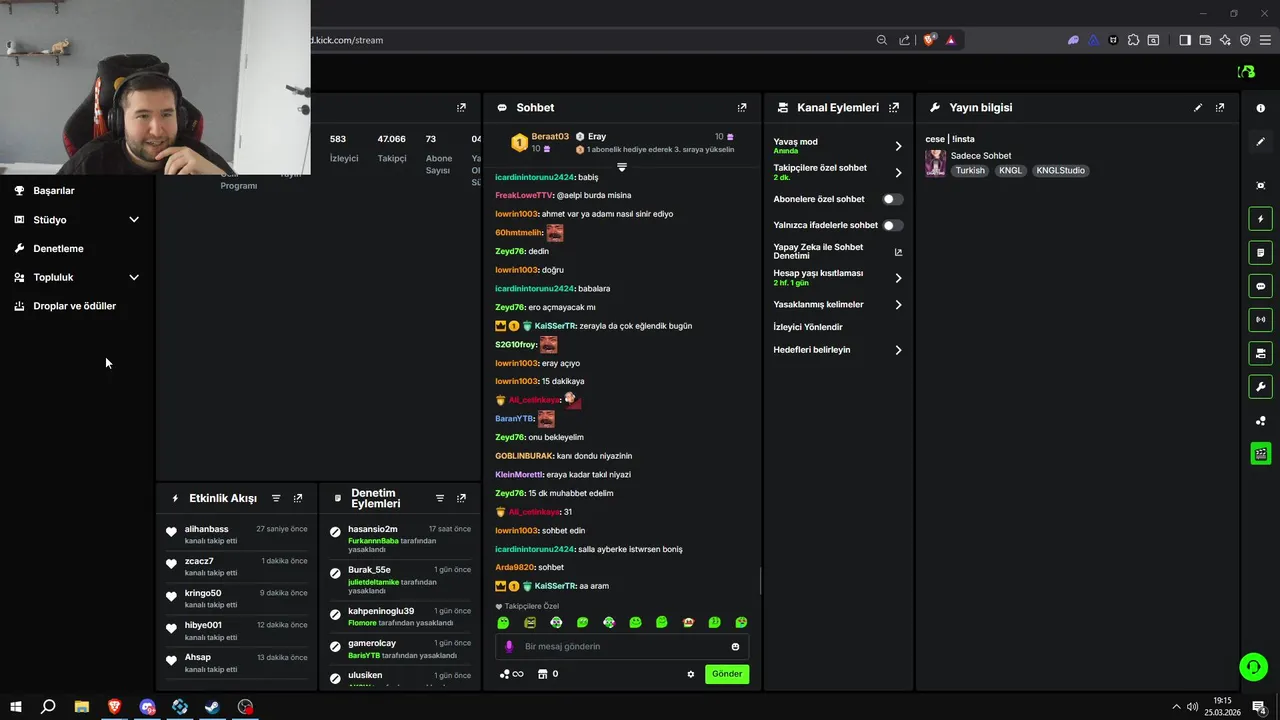Open Hedefleri belirleyin arrow
This screenshot has height=720, width=1280.
coord(898,350)
